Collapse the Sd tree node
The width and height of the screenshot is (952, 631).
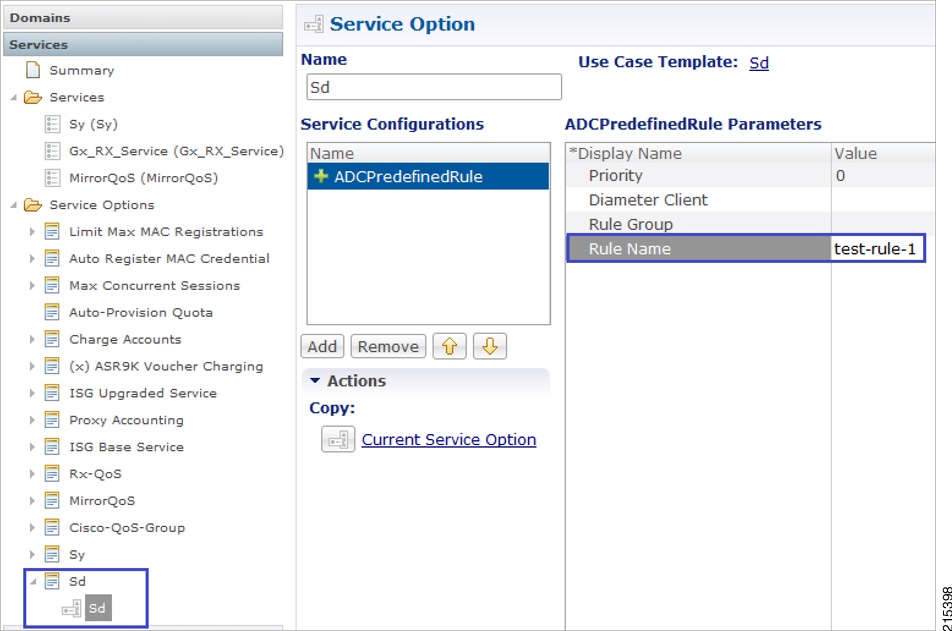tap(33, 581)
